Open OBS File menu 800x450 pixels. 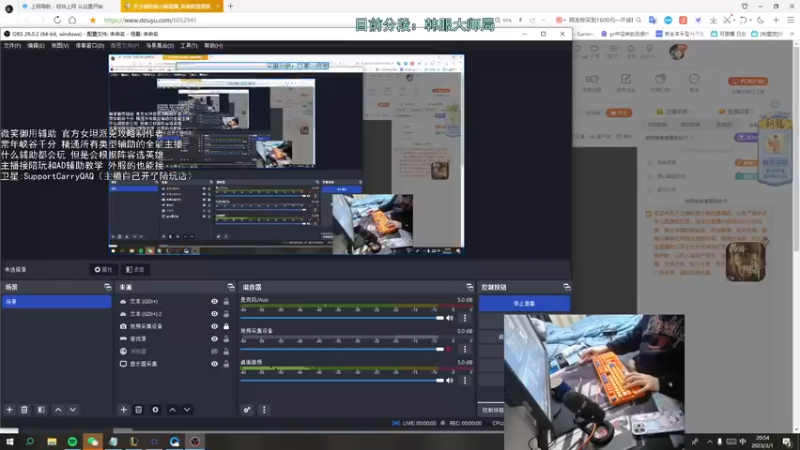[x=12, y=45]
